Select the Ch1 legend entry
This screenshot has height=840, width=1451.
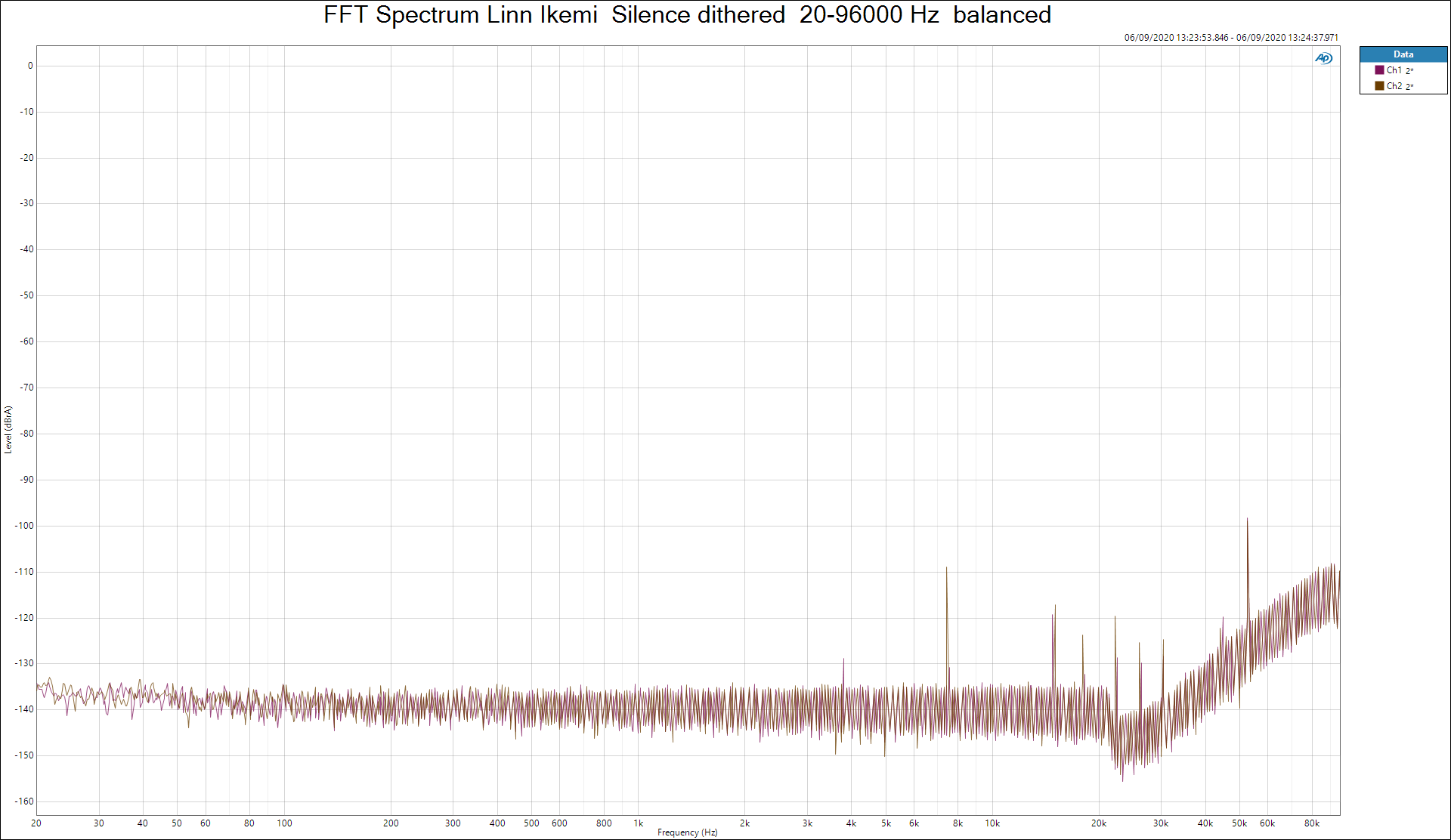coord(1394,70)
